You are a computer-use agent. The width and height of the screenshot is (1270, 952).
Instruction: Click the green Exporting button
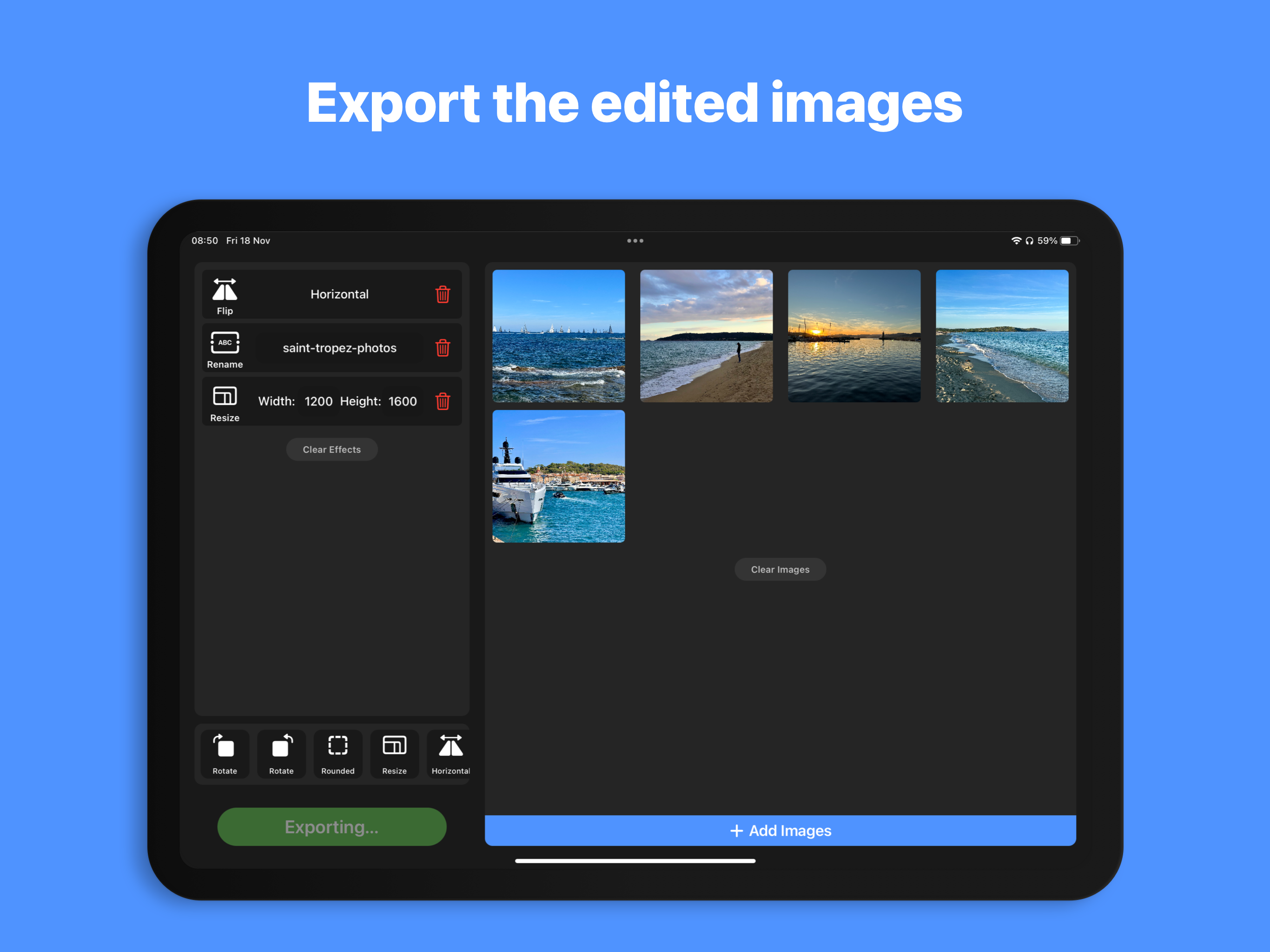[x=332, y=827]
